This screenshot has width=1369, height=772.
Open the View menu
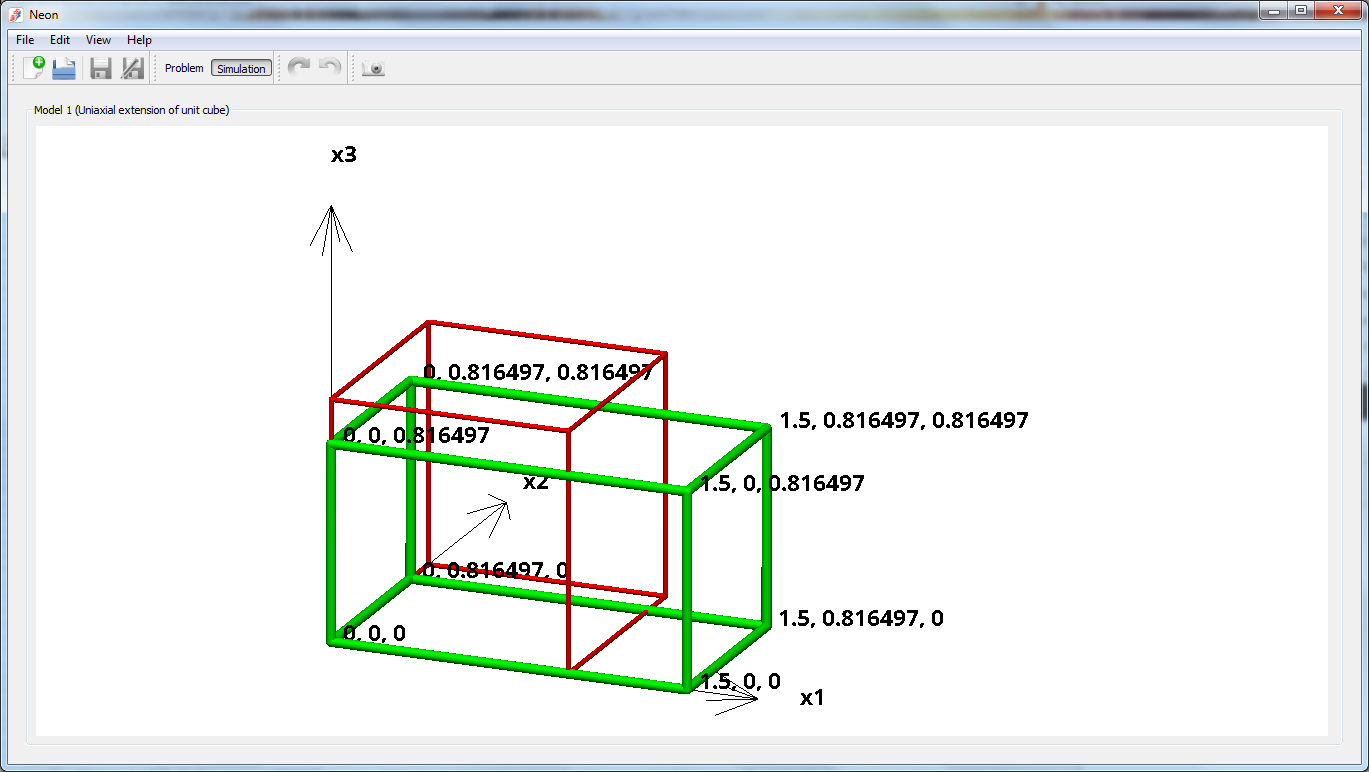coord(98,40)
